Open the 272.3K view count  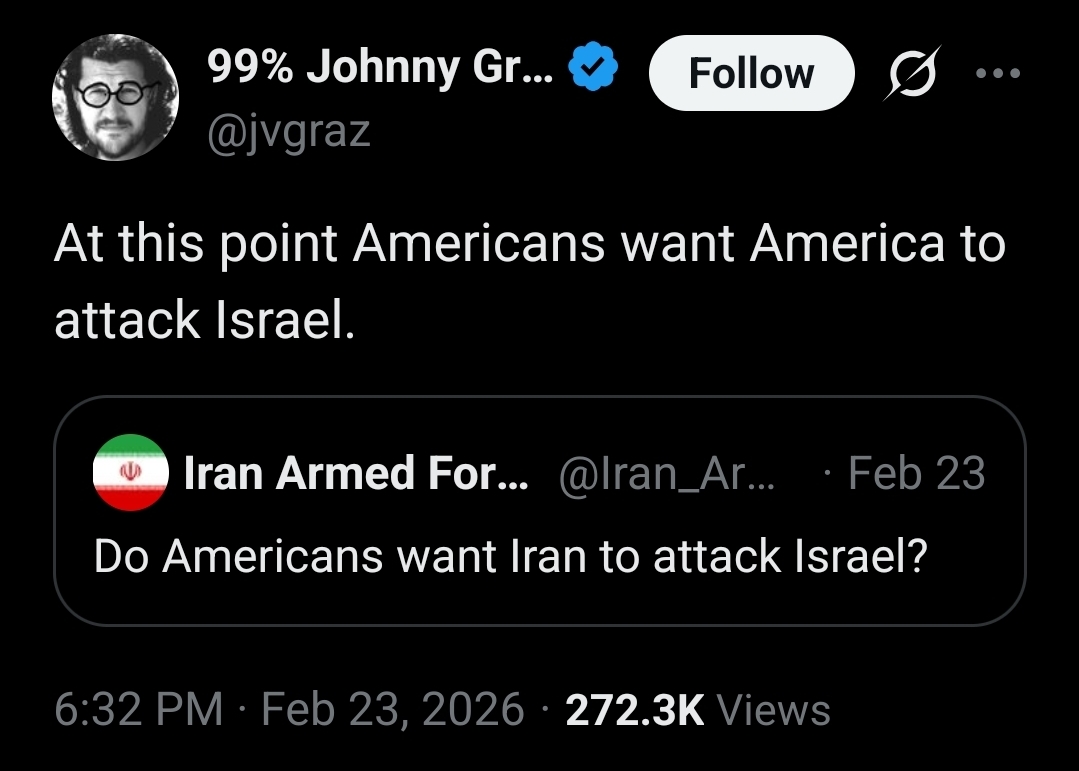click(635, 710)
